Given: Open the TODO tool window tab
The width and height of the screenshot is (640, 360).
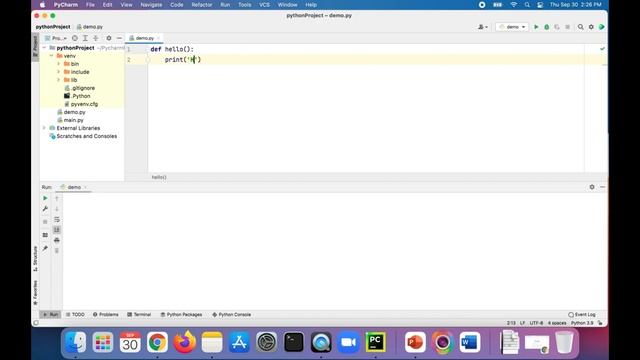Looking at the screenshot, I should click(x=75, y=315).
